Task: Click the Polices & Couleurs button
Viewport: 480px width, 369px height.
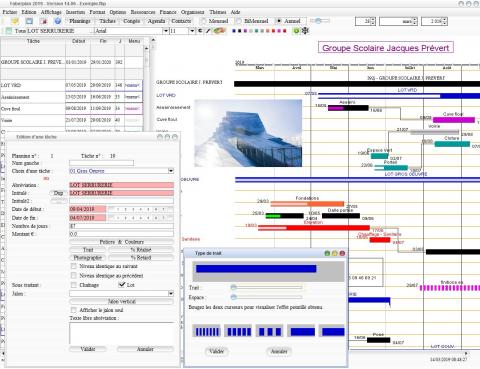Action: (121, 242)
